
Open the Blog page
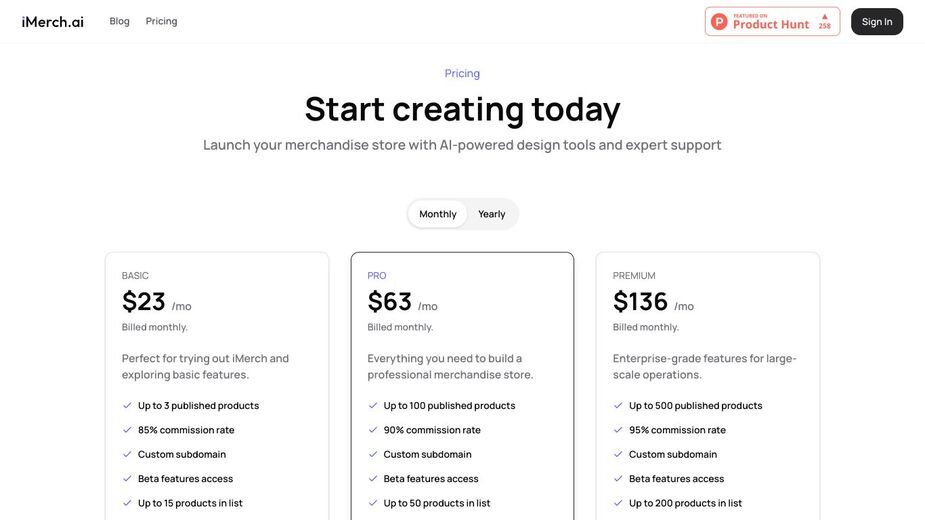point(119,21)
